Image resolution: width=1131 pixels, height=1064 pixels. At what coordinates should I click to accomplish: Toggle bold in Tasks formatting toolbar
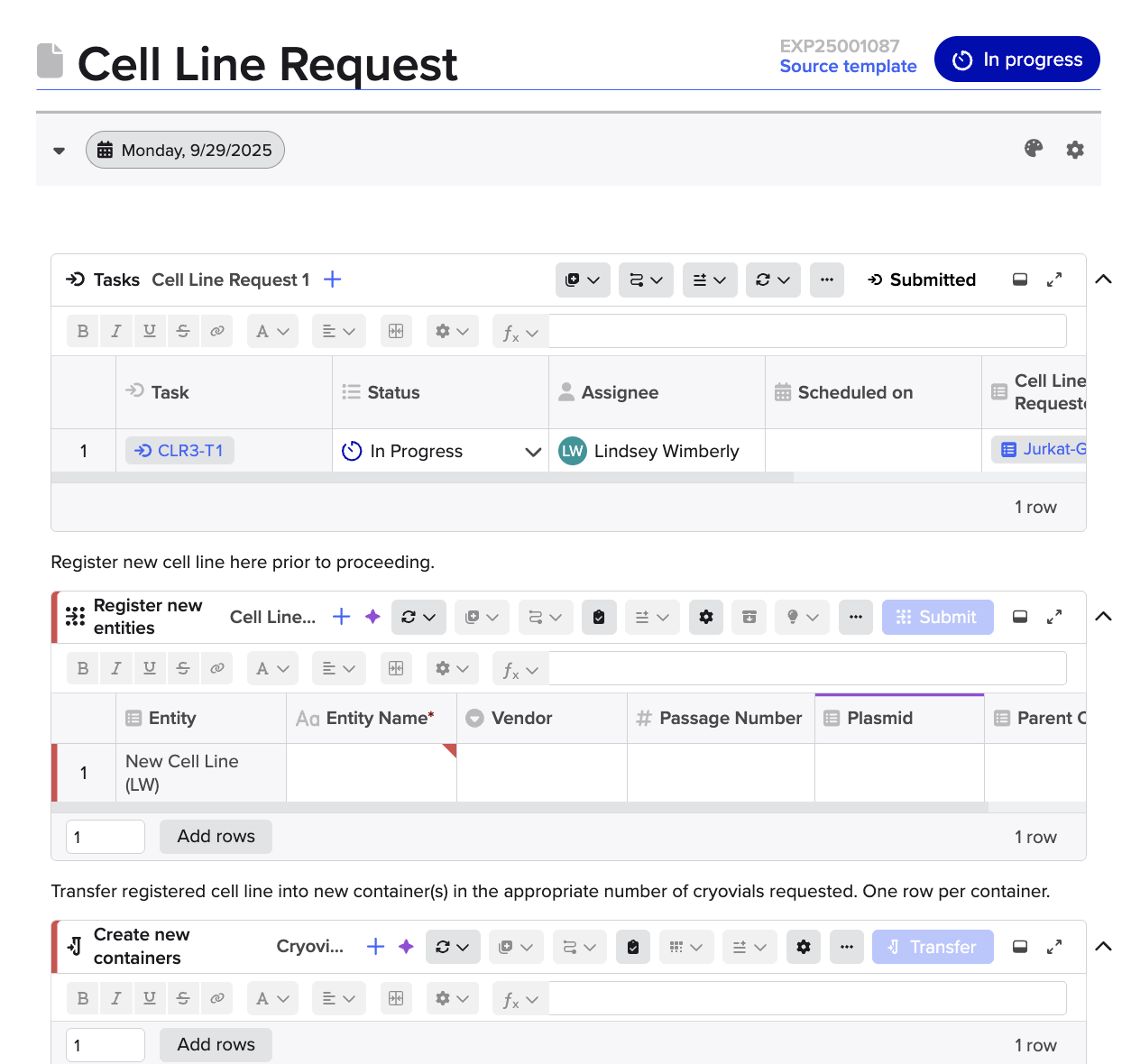coord(83,331)
